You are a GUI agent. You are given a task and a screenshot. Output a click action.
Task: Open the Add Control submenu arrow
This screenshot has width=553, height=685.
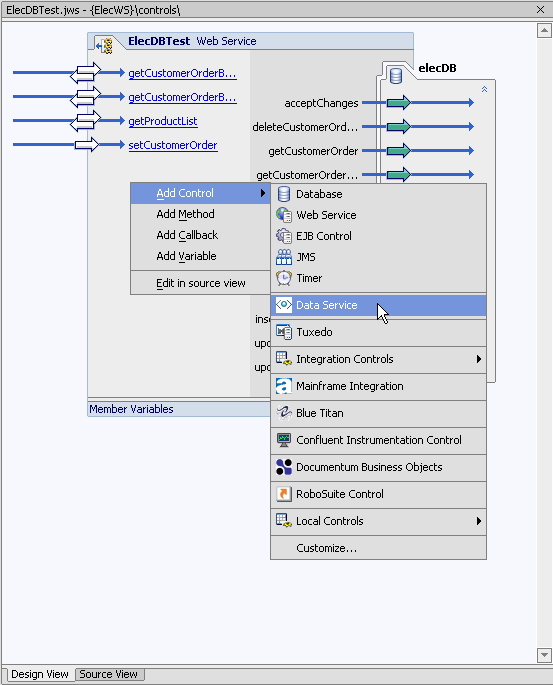point(263,193)
